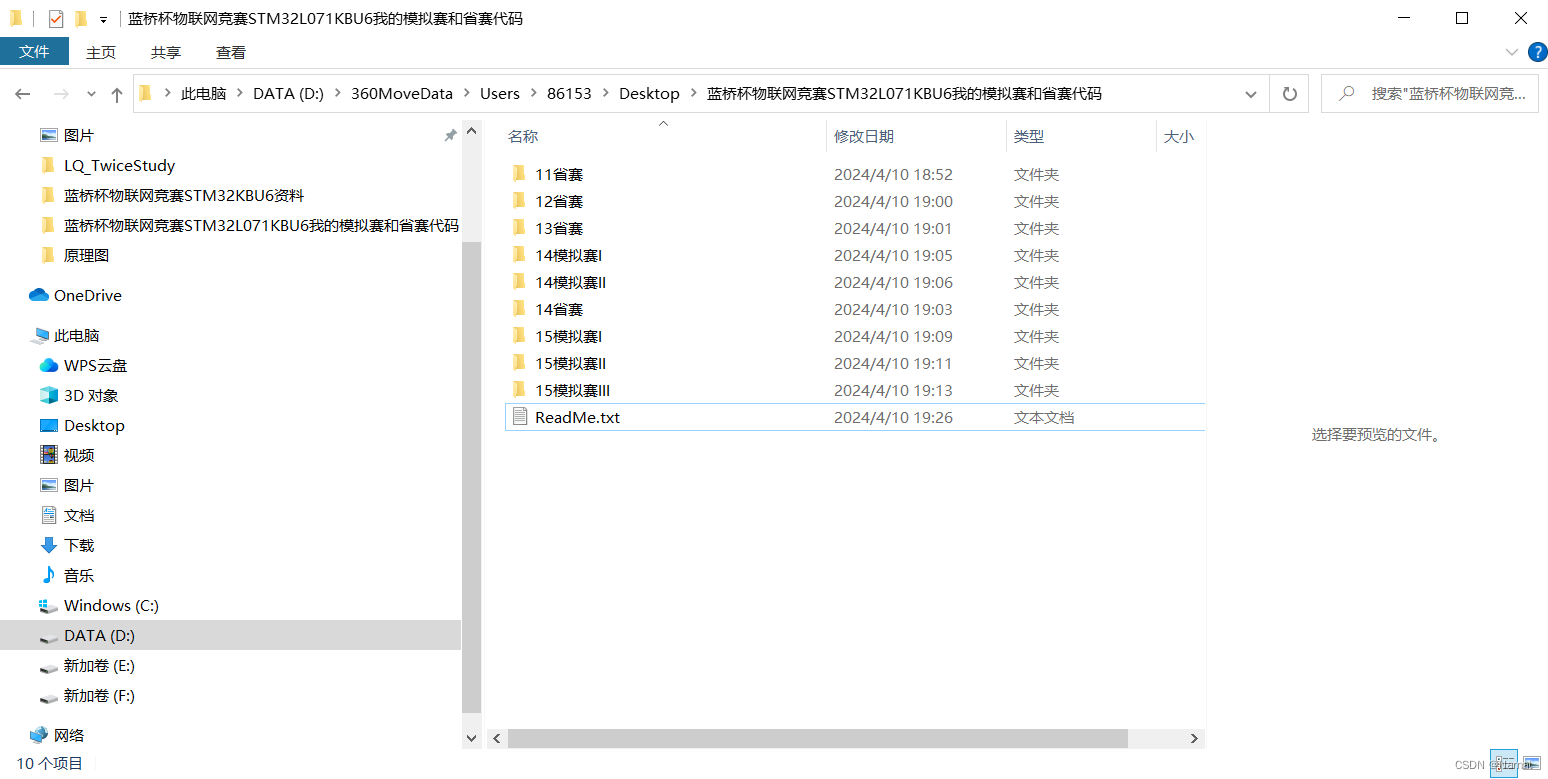This screenshot has width=1548, height=779.
Task: Open 原理图 folder in navigation pane
Action: coord(86,255)
